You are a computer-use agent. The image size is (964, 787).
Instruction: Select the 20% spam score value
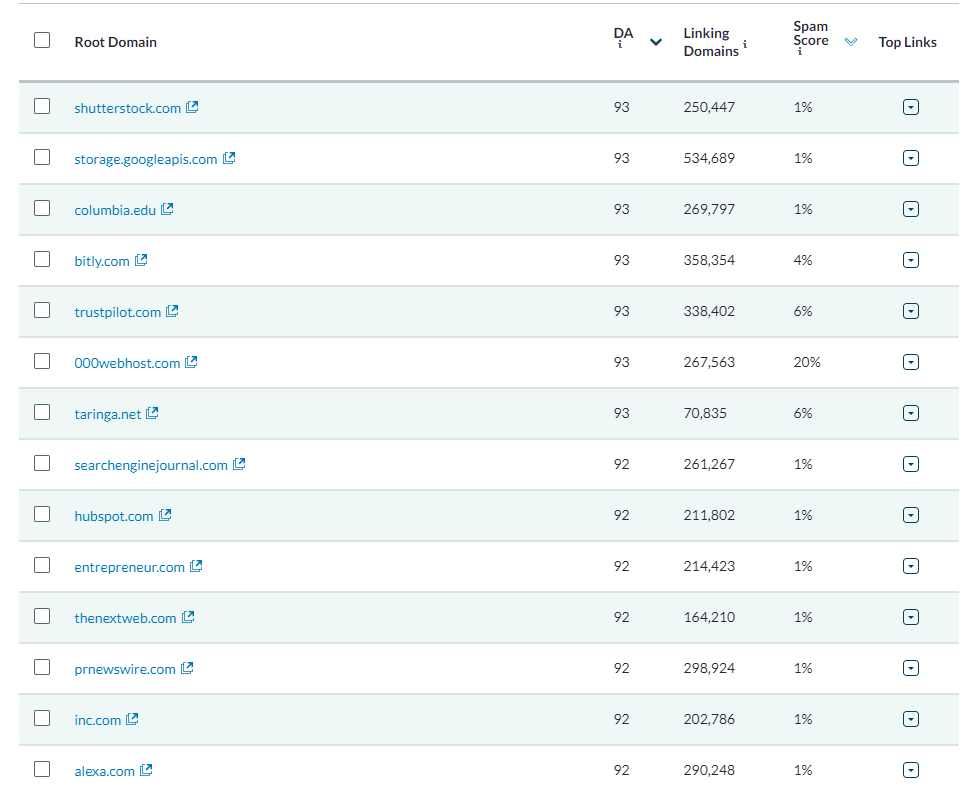807,362
